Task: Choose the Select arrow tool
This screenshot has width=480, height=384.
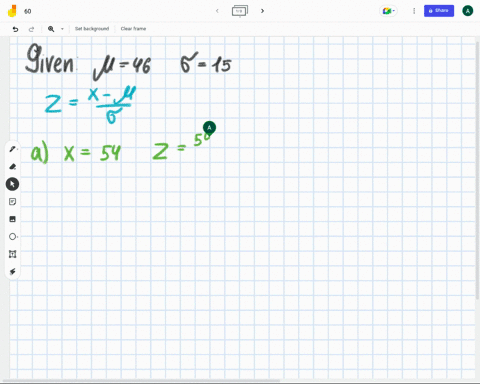Action: [12, 184]
